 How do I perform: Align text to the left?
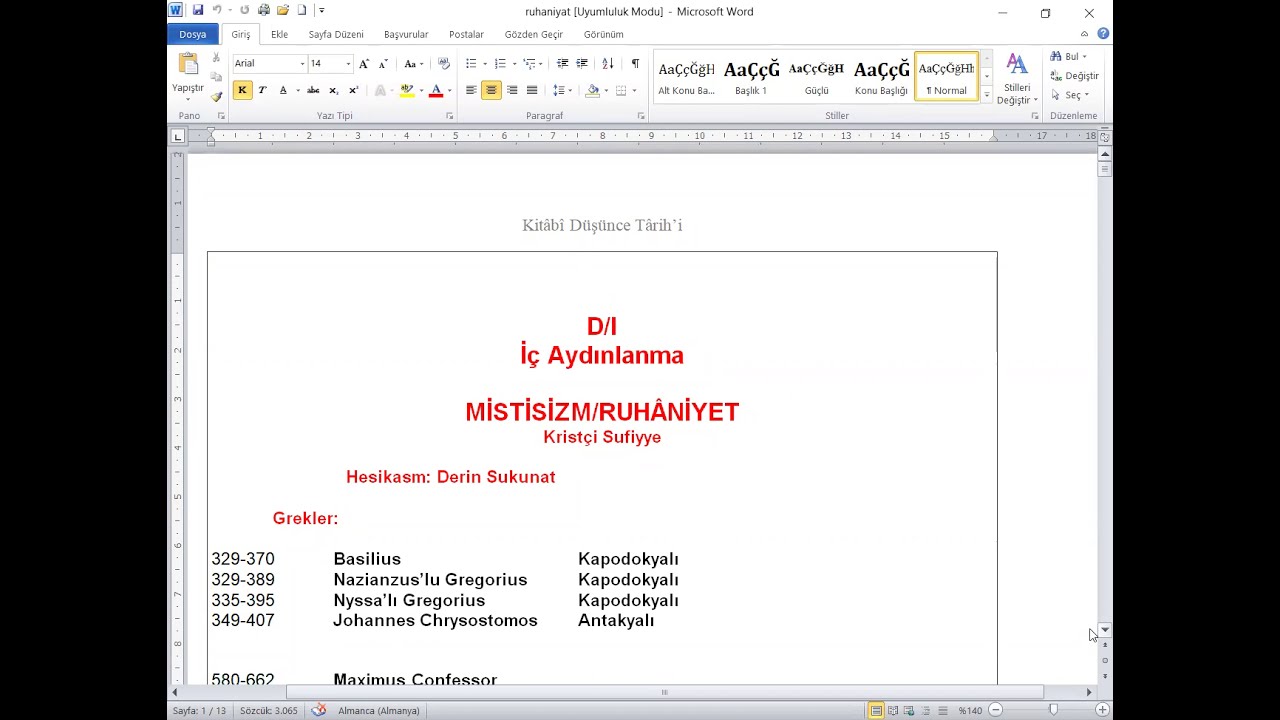[471, 90]
